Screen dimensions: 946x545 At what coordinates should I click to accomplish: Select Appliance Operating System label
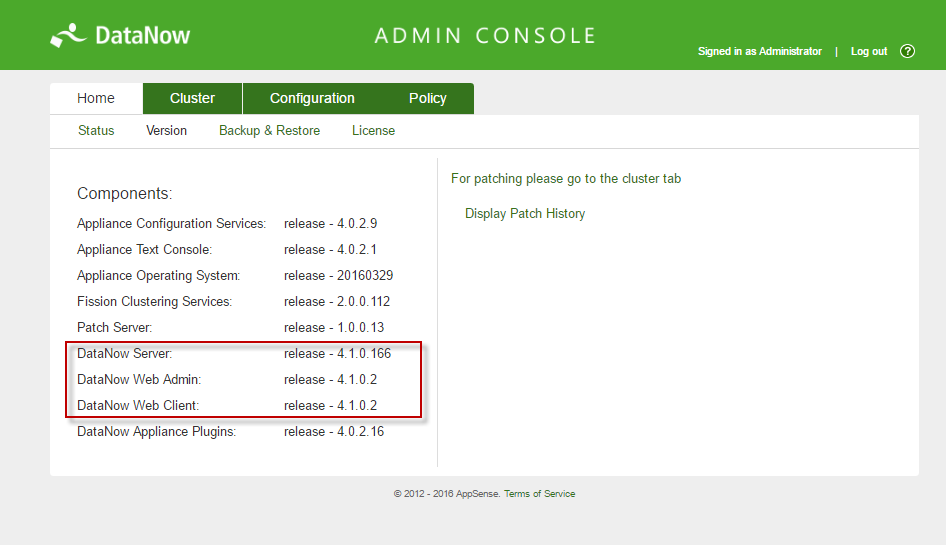[158, 275]
